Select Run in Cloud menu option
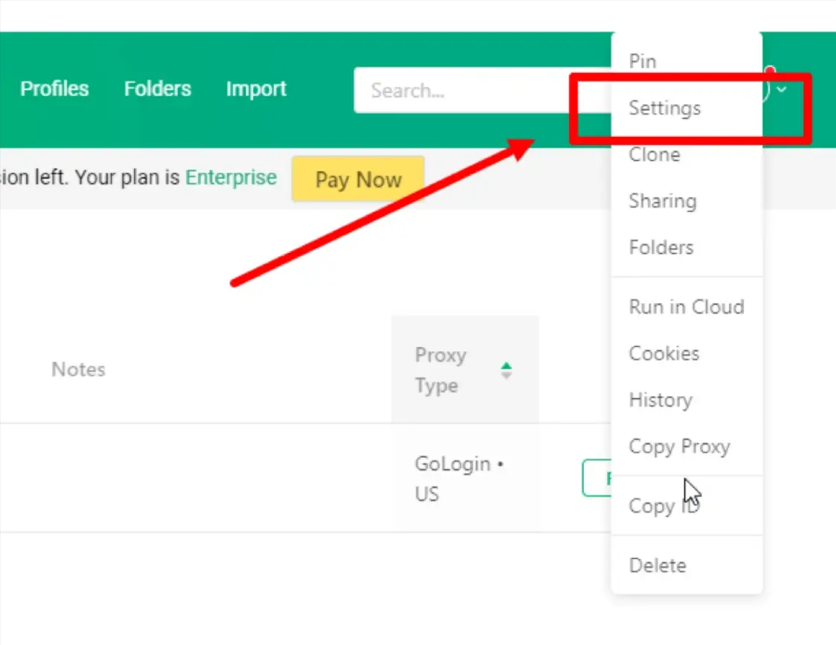Screen dimensions: 836x645 (x=686, y=307)
